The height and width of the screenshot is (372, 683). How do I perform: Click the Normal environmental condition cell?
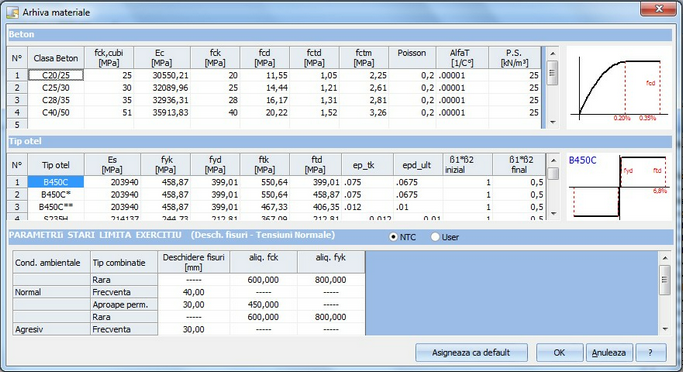[x=51, y=292]
